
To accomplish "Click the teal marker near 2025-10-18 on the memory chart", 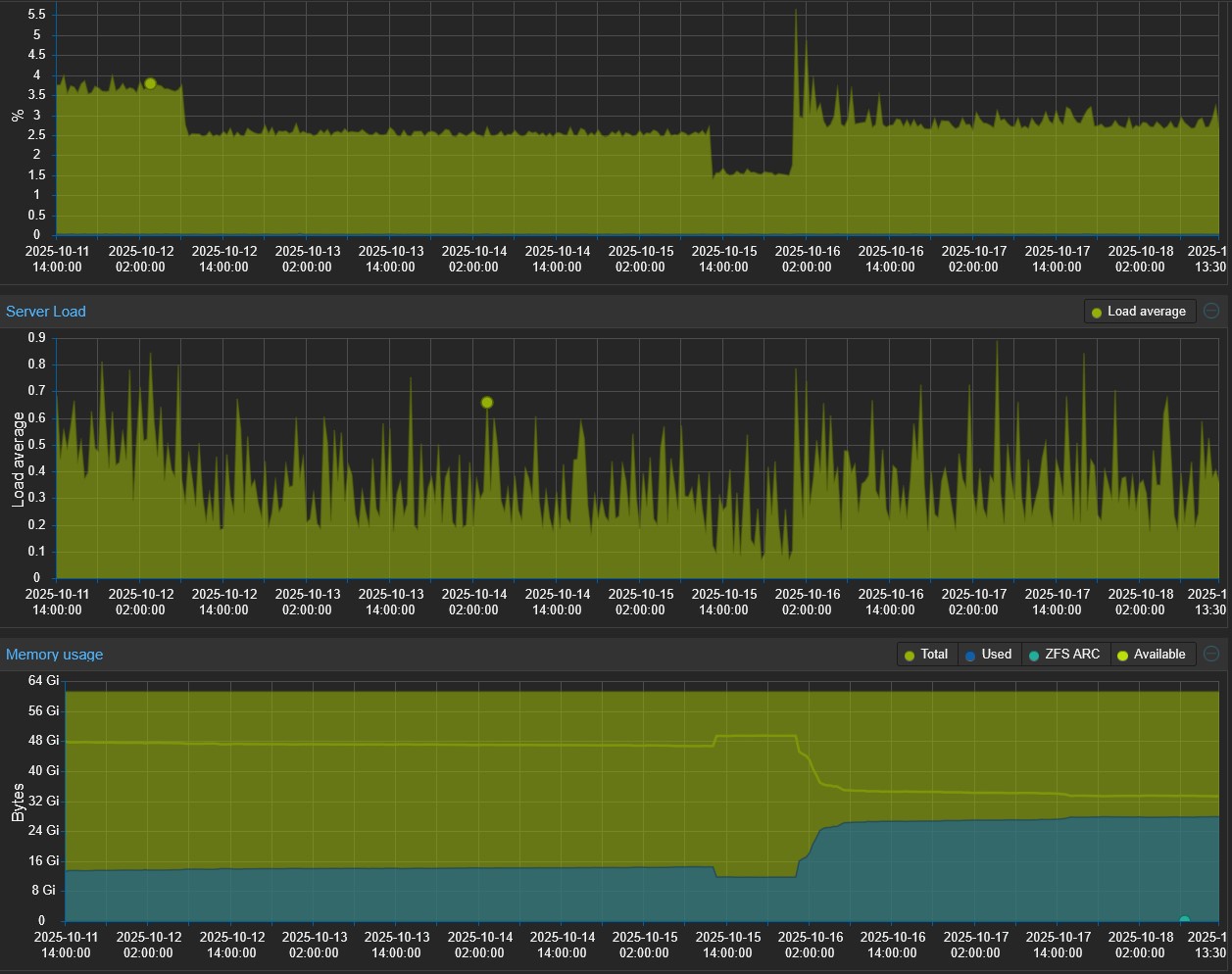I will (1183, 918).
